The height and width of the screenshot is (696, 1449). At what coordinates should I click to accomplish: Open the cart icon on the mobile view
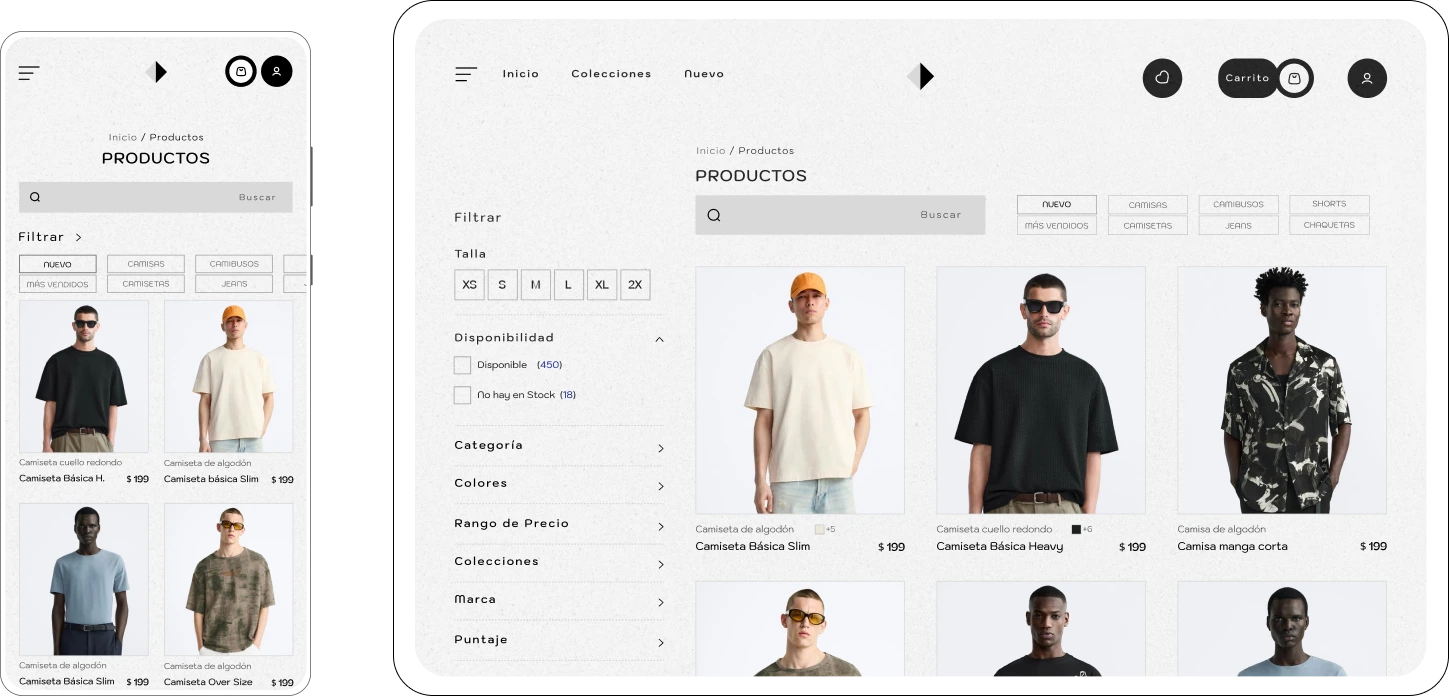click(x=240, y=71)
